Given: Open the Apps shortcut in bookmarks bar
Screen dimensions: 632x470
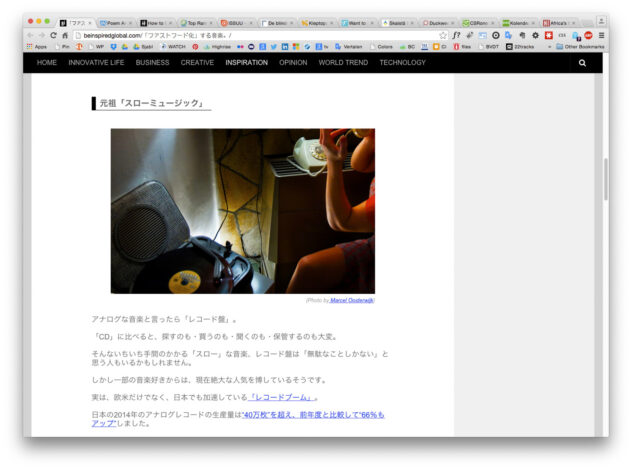Looking at the screenshot, I should [36, 47].
